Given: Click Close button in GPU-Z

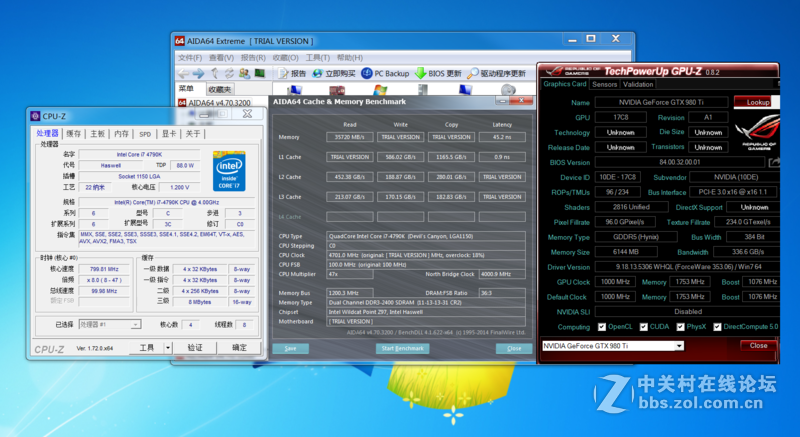Looking at the screenshot, I should [x=758, y=346].
